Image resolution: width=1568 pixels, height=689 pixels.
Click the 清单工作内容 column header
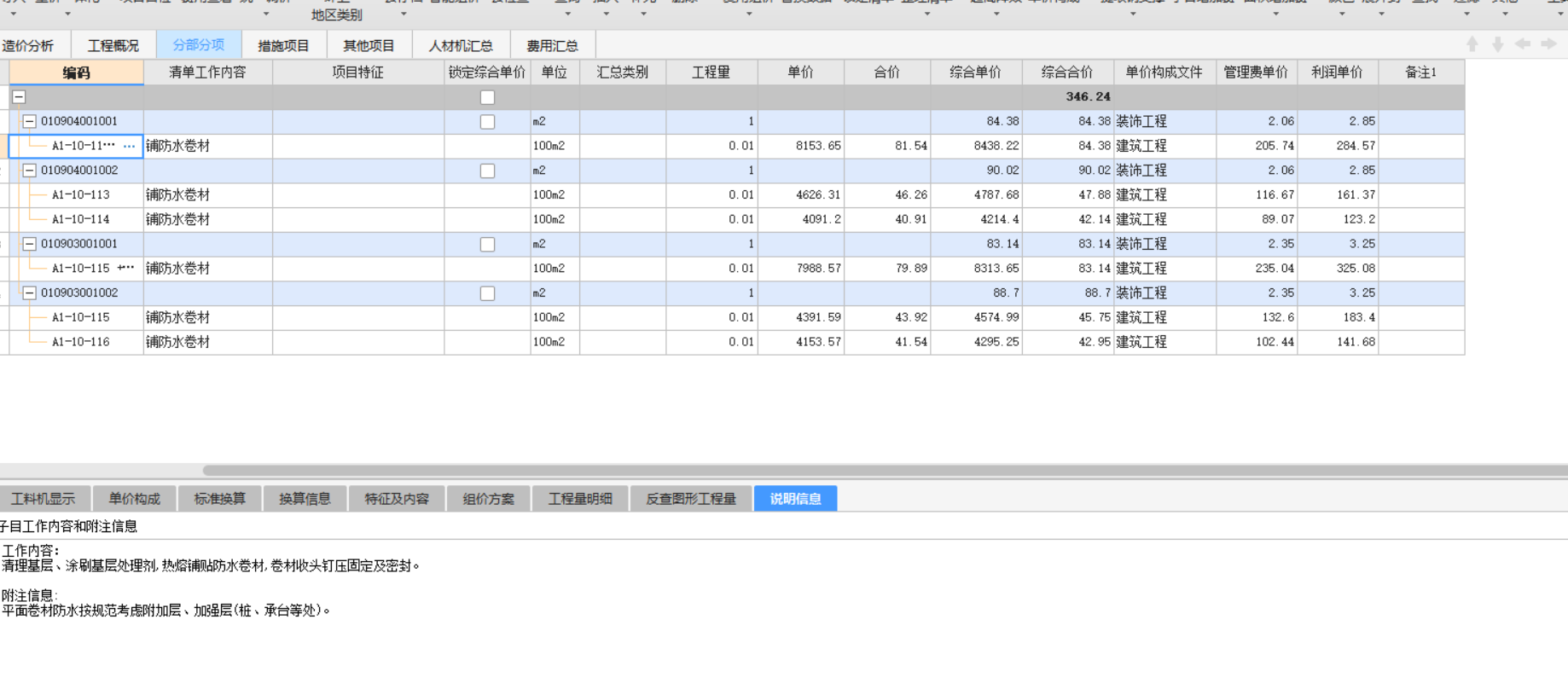tap(208, 72)
